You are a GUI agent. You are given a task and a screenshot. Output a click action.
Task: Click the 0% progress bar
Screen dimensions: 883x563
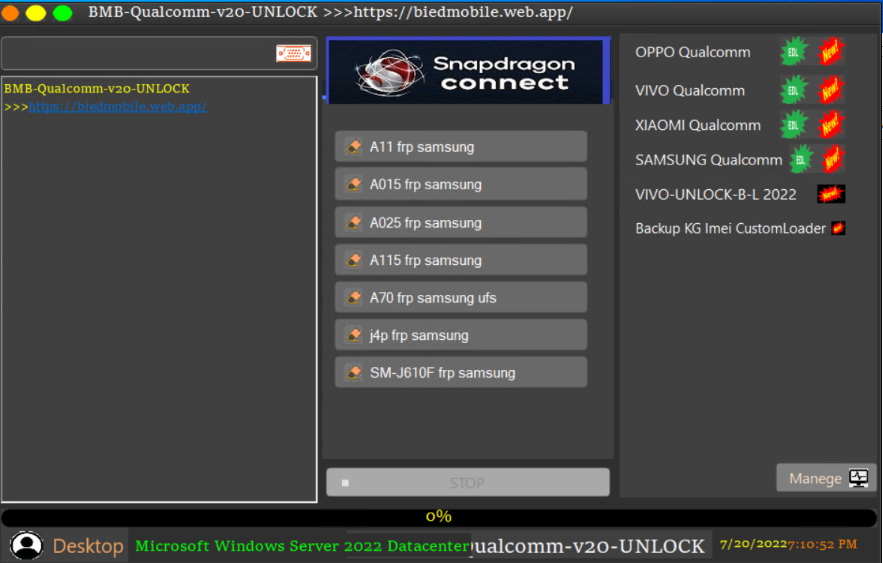click(x=439, y=516)
